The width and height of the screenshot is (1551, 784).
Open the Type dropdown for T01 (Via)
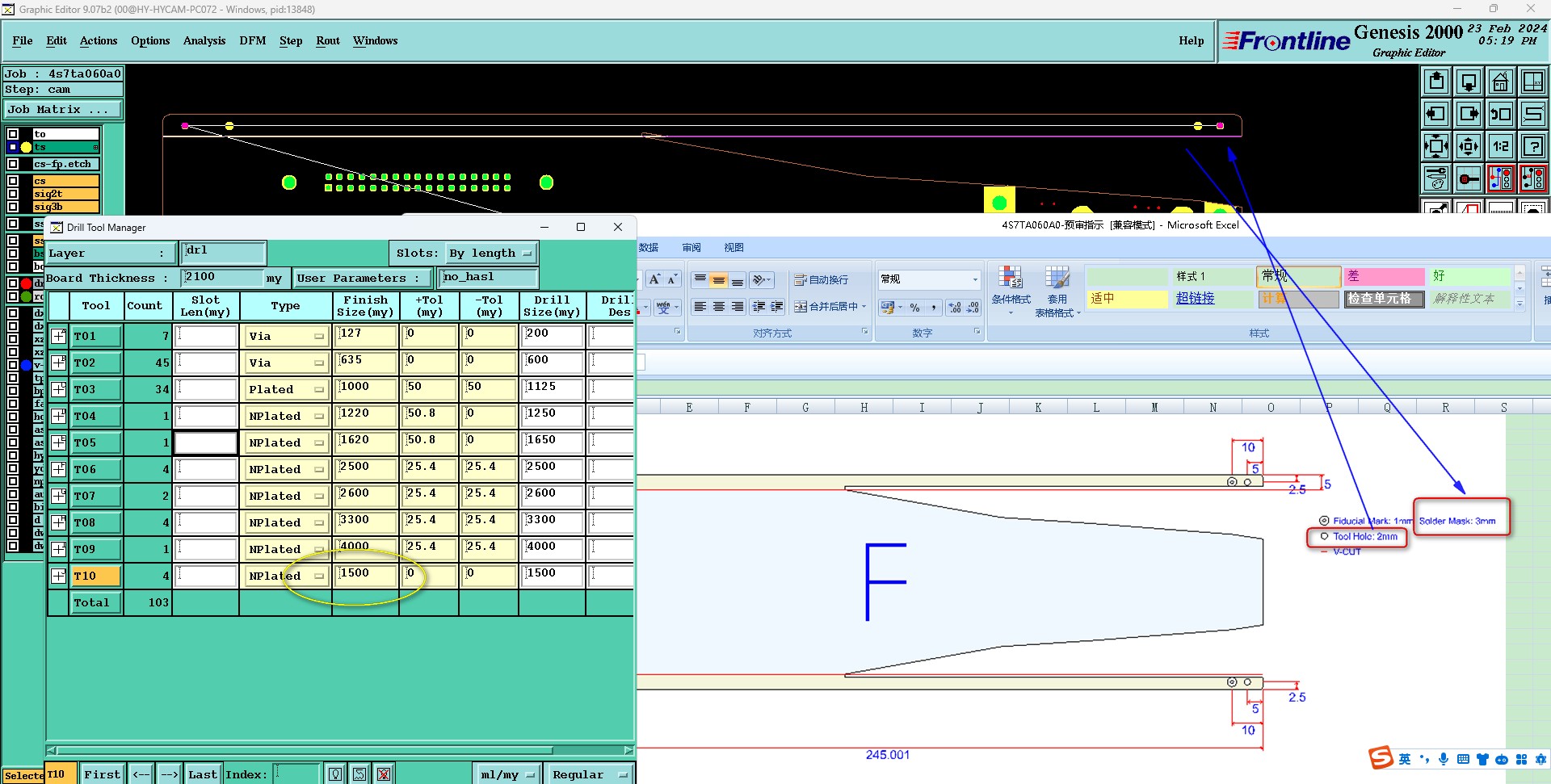285,336
